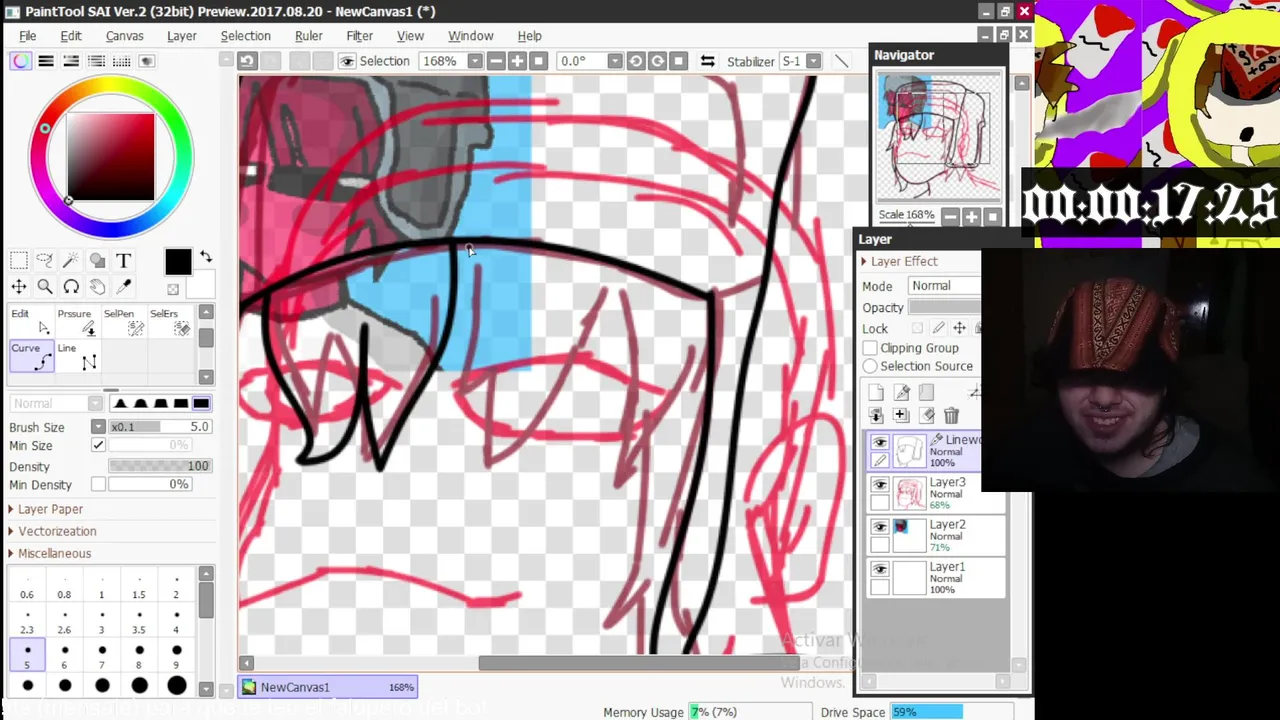Show the swatches panel
The image size is (1280, 720).
pos(122,61)
